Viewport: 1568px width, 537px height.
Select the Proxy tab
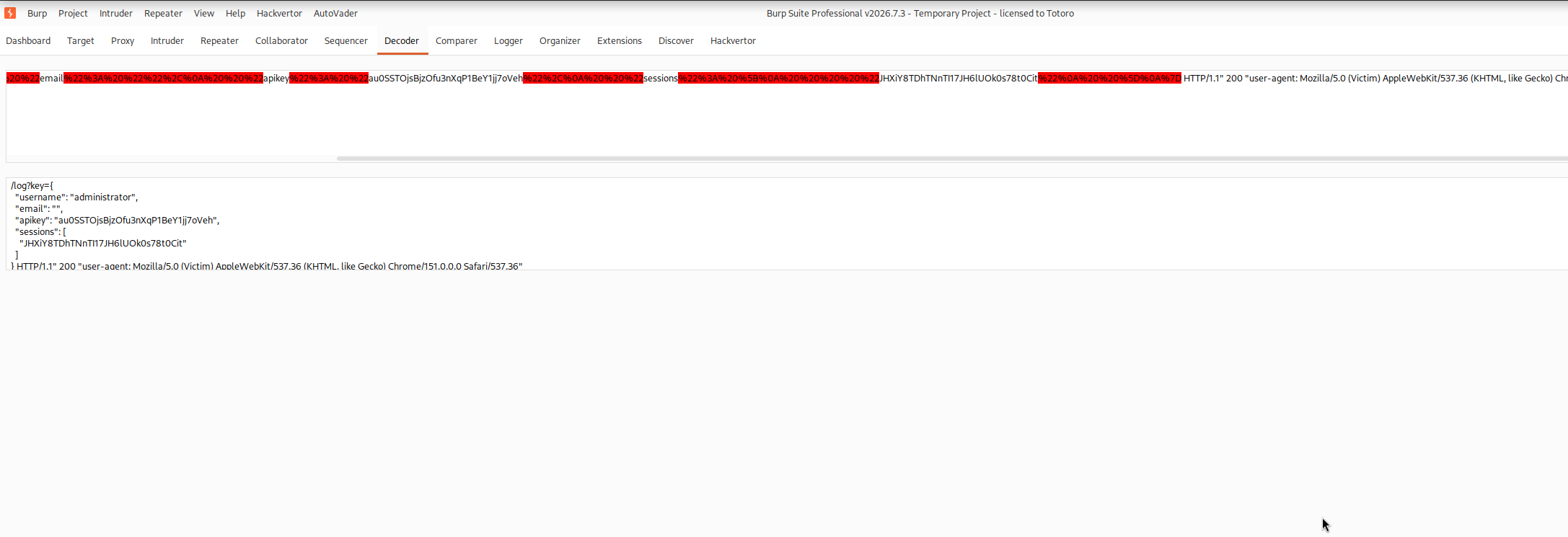(x=123, y=40)
